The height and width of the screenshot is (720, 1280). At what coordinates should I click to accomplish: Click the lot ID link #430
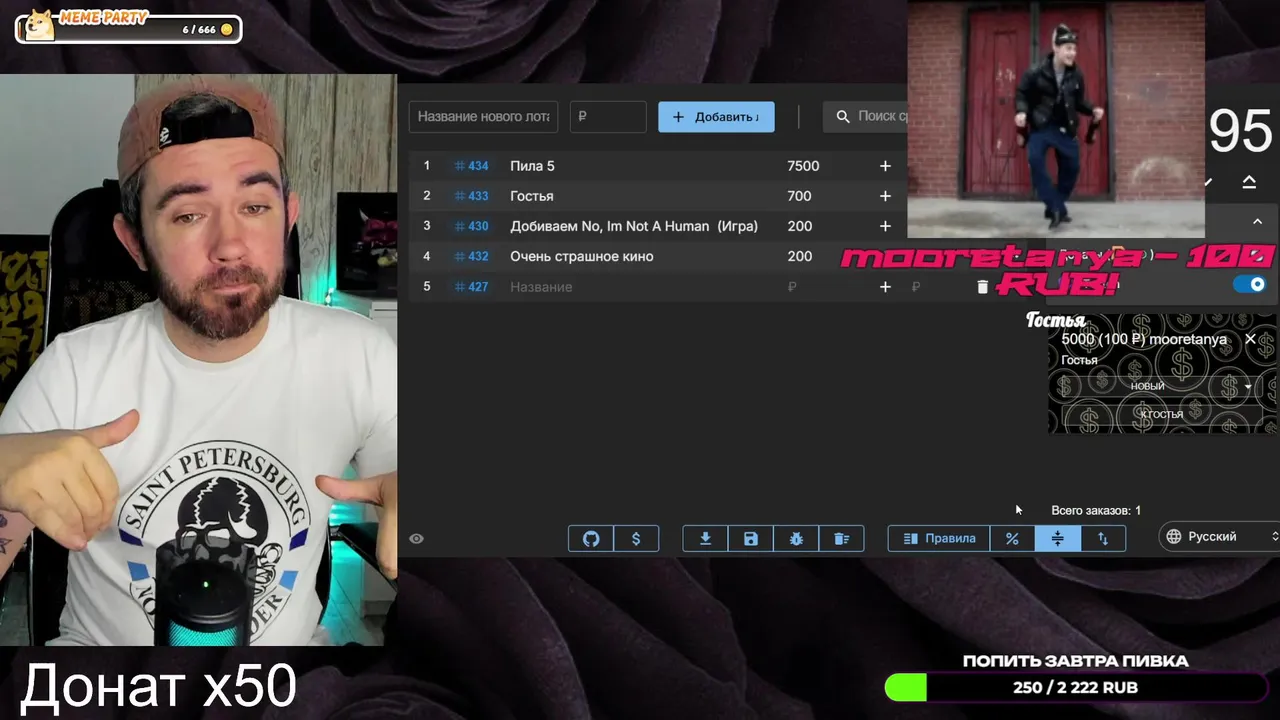coord(471,226)
